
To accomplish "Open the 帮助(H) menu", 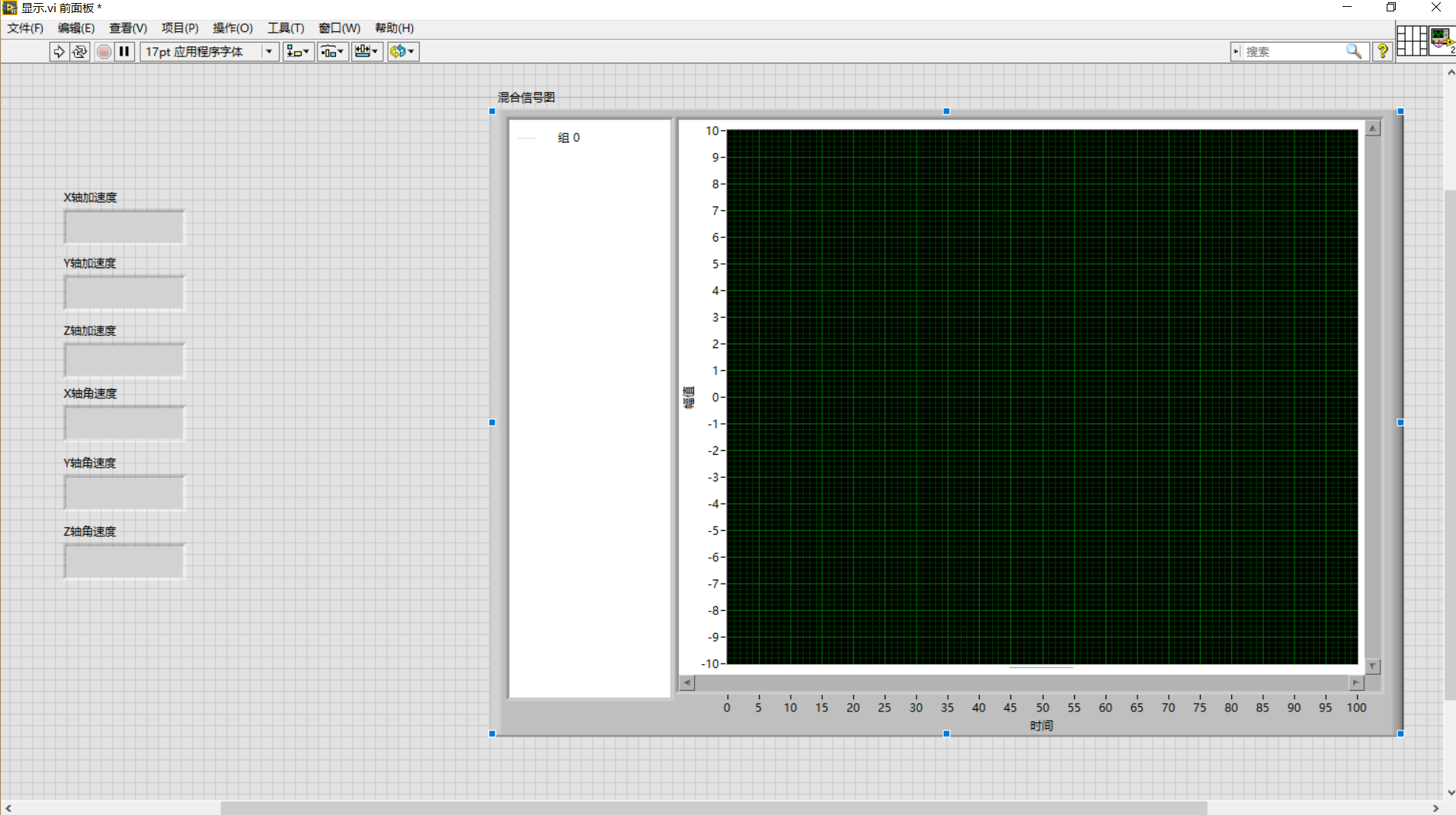I will pyautogui.click(x=394, y=28).
